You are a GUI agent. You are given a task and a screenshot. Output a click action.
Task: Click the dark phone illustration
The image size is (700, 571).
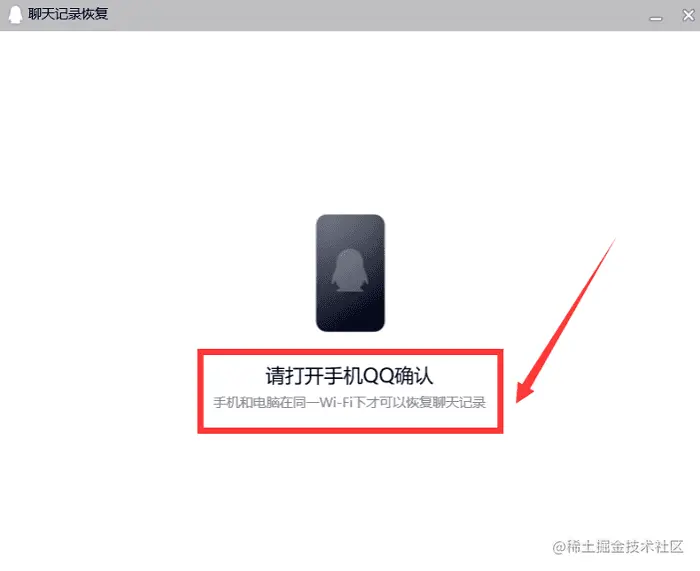click(350, 273)
